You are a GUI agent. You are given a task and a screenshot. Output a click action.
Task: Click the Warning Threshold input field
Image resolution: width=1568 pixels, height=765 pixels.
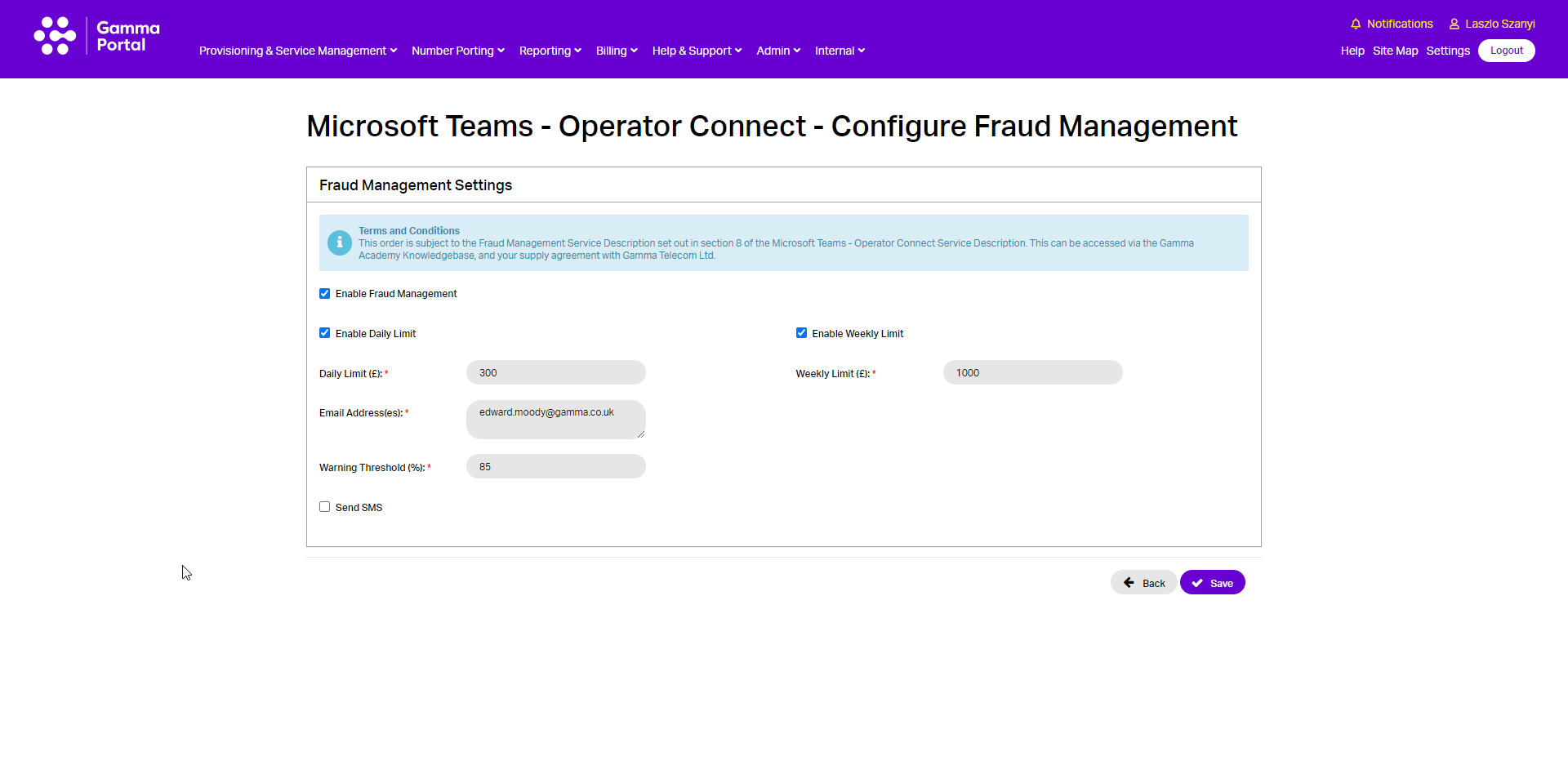coord(556,467)
